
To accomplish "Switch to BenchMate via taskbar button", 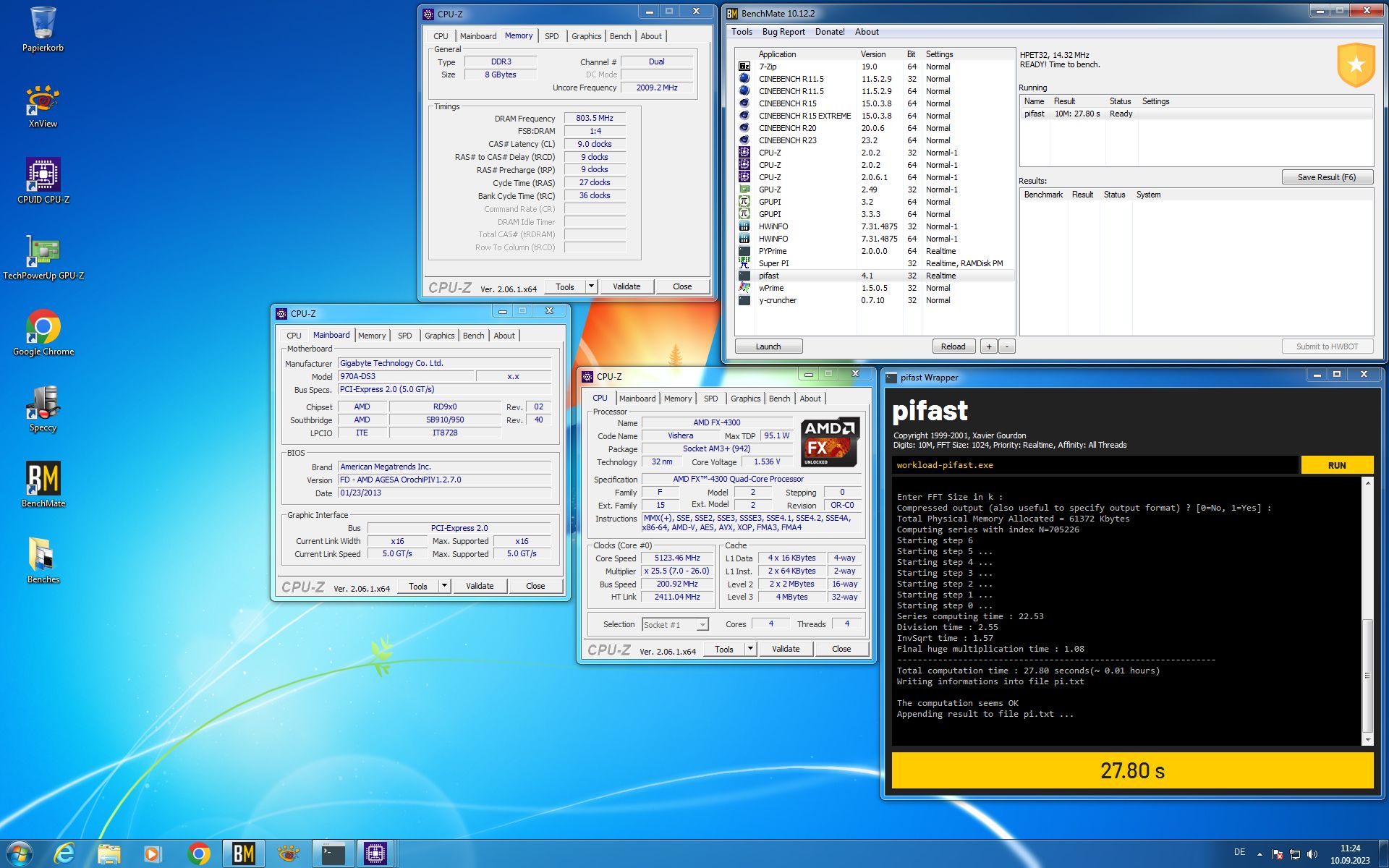I will click(243, 854).
